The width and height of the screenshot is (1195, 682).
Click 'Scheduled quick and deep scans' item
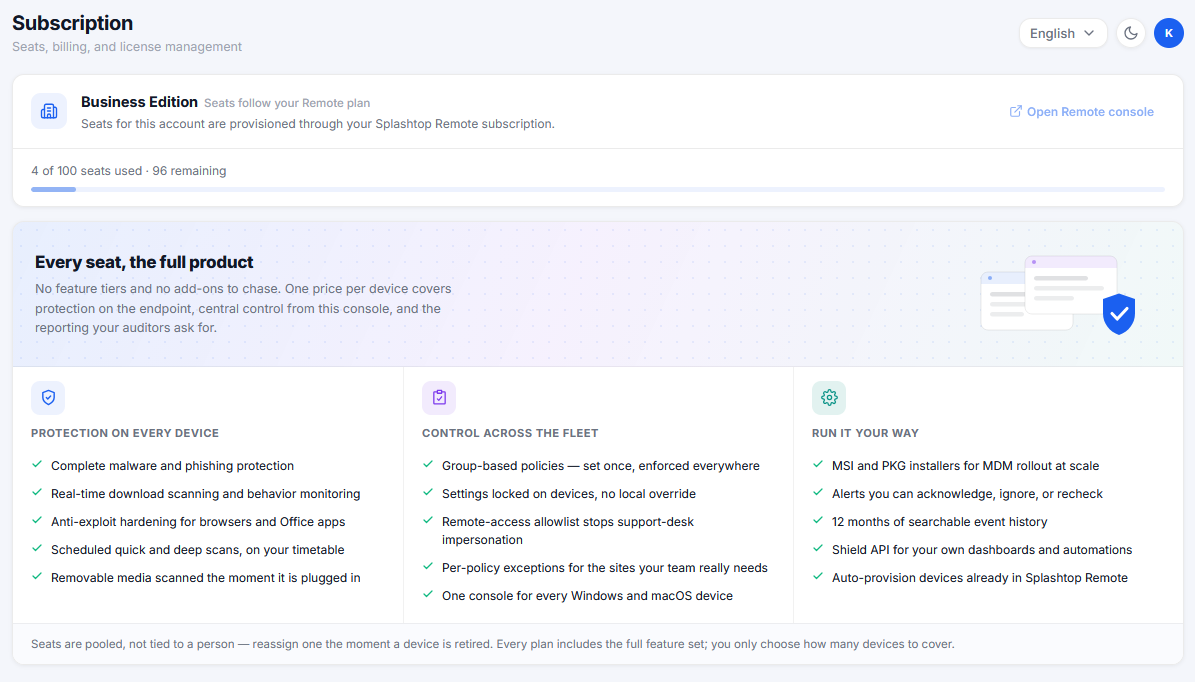[x=197, y=550]
